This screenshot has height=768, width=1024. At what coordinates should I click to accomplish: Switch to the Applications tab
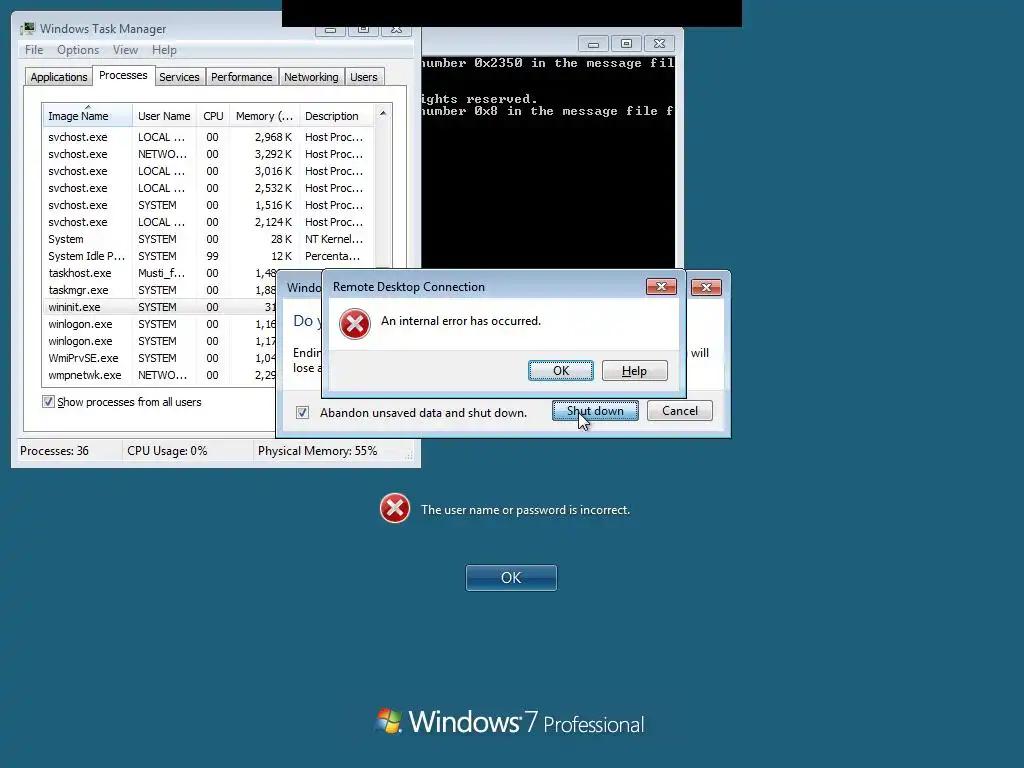point(59,77)
